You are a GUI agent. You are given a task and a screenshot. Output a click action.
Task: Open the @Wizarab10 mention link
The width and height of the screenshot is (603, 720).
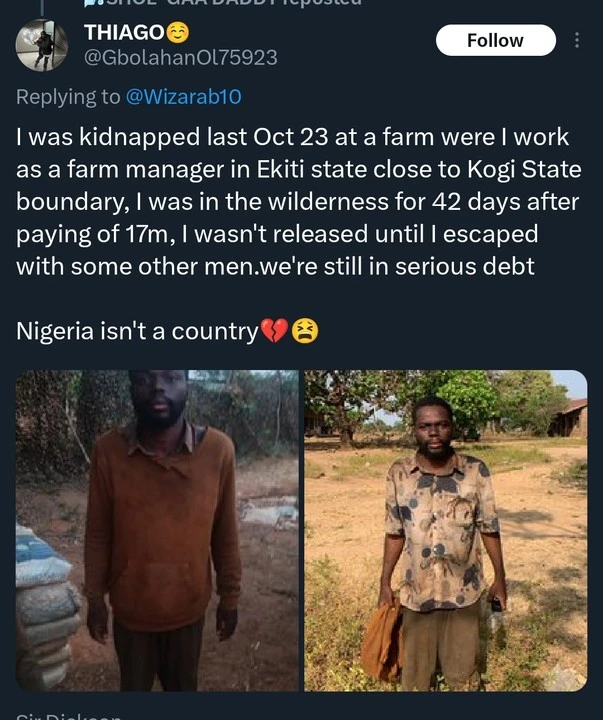coord(184,97)
